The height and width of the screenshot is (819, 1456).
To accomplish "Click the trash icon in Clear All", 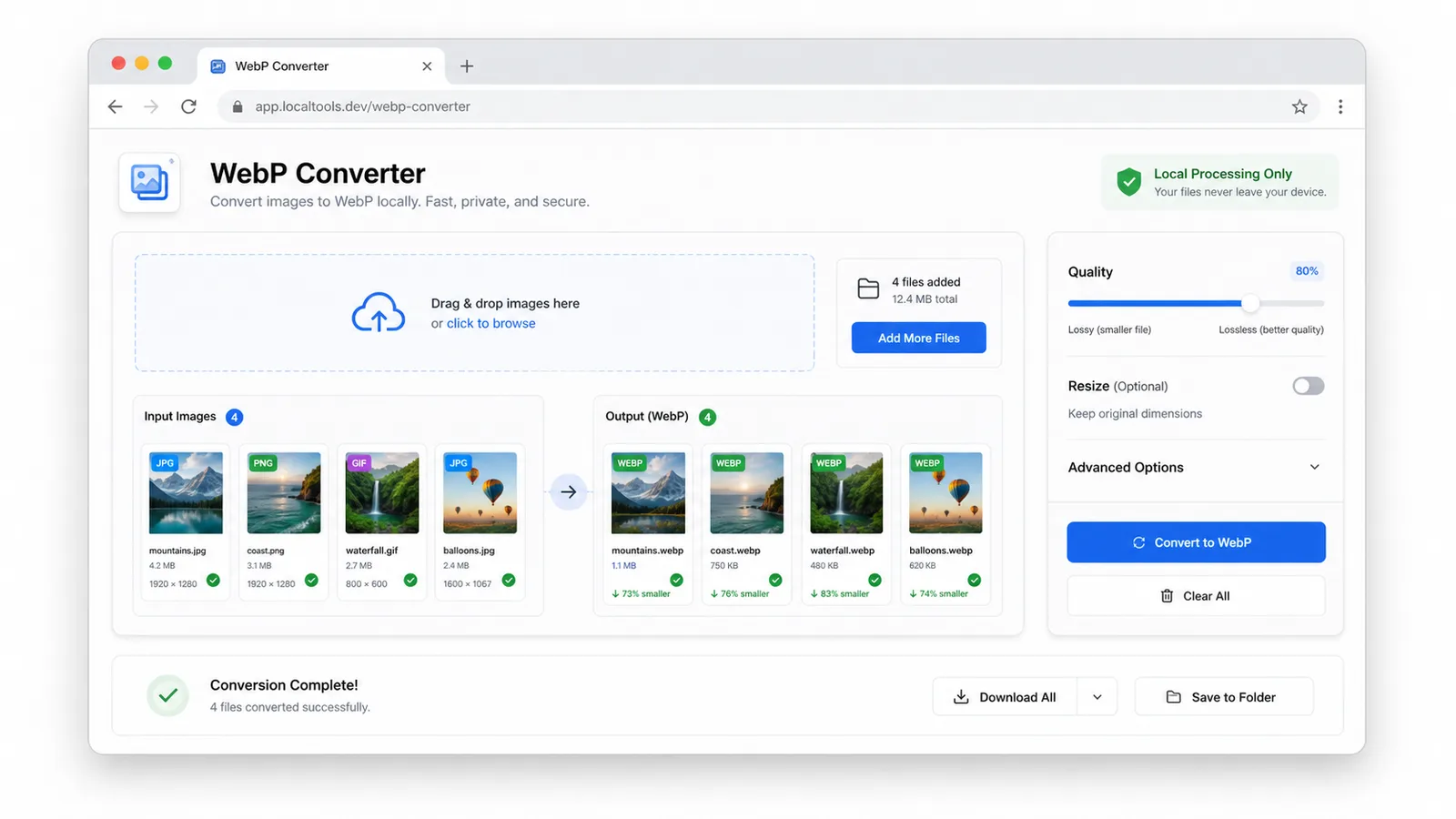I will 1167,596.
